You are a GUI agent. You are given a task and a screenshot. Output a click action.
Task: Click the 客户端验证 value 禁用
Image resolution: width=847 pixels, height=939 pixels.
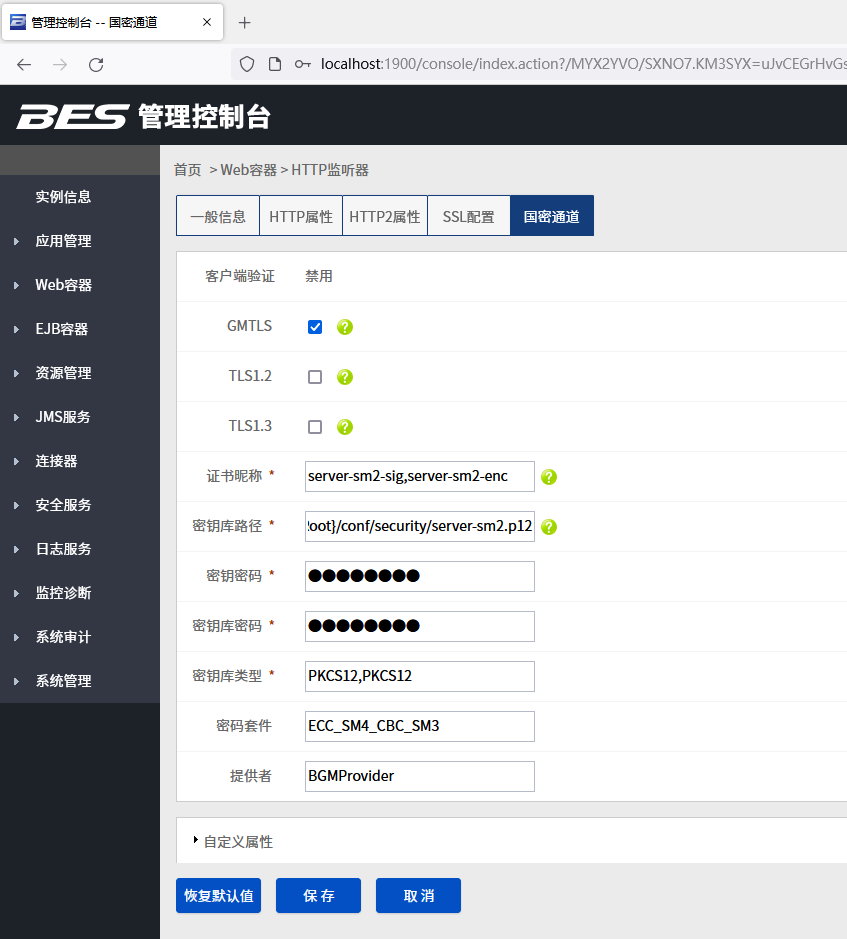[x=319, y=276]
